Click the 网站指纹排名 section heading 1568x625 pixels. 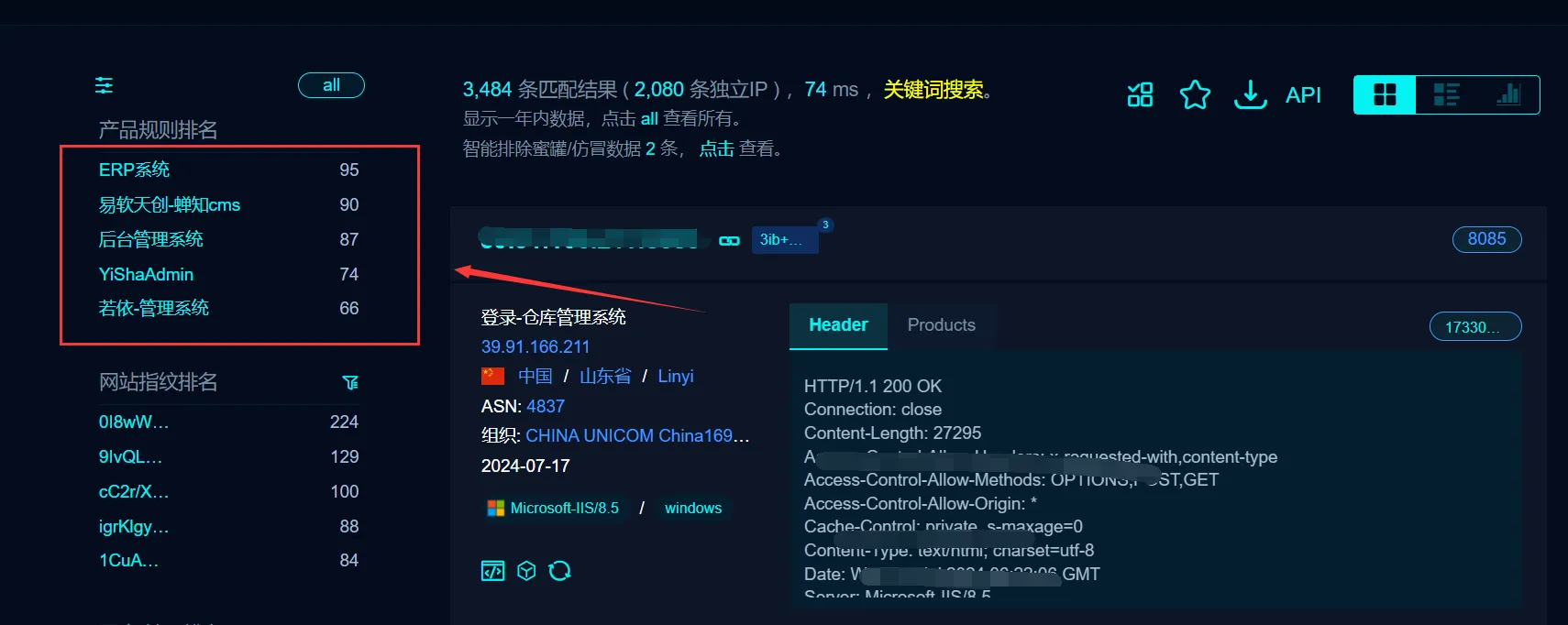pyautogui.click(x=158, y=381)
